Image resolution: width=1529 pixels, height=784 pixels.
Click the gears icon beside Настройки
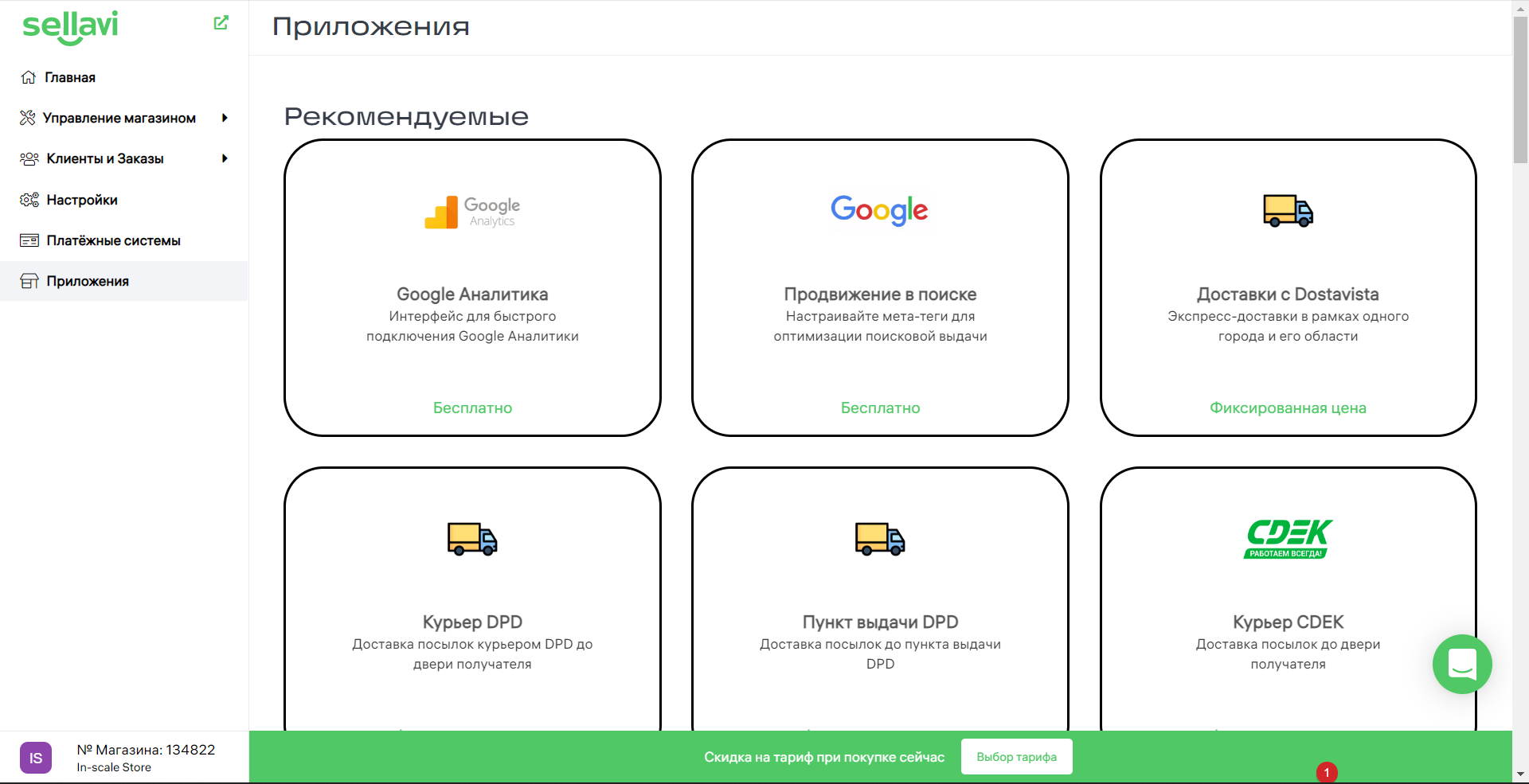29,200
